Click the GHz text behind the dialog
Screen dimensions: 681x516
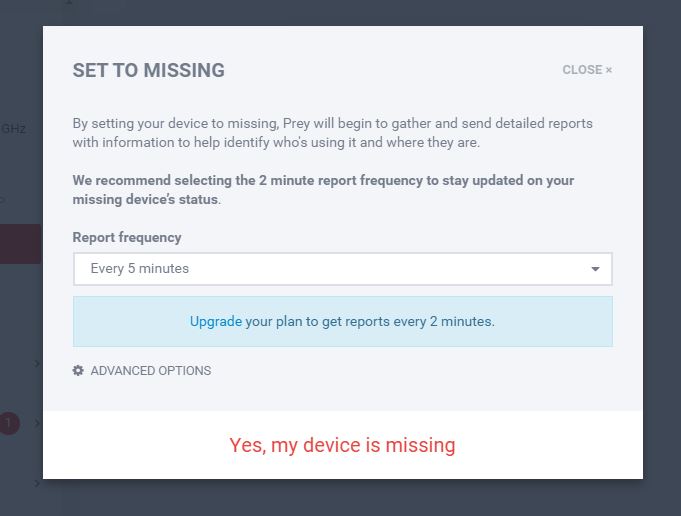coord(13,129)
